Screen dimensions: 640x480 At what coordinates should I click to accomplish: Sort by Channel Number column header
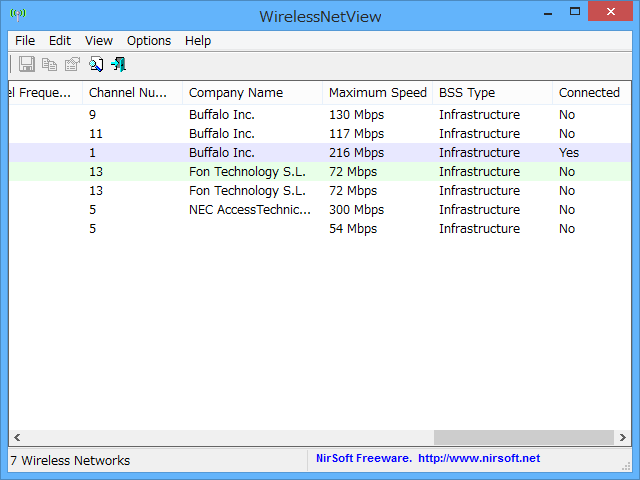[130, 93]
